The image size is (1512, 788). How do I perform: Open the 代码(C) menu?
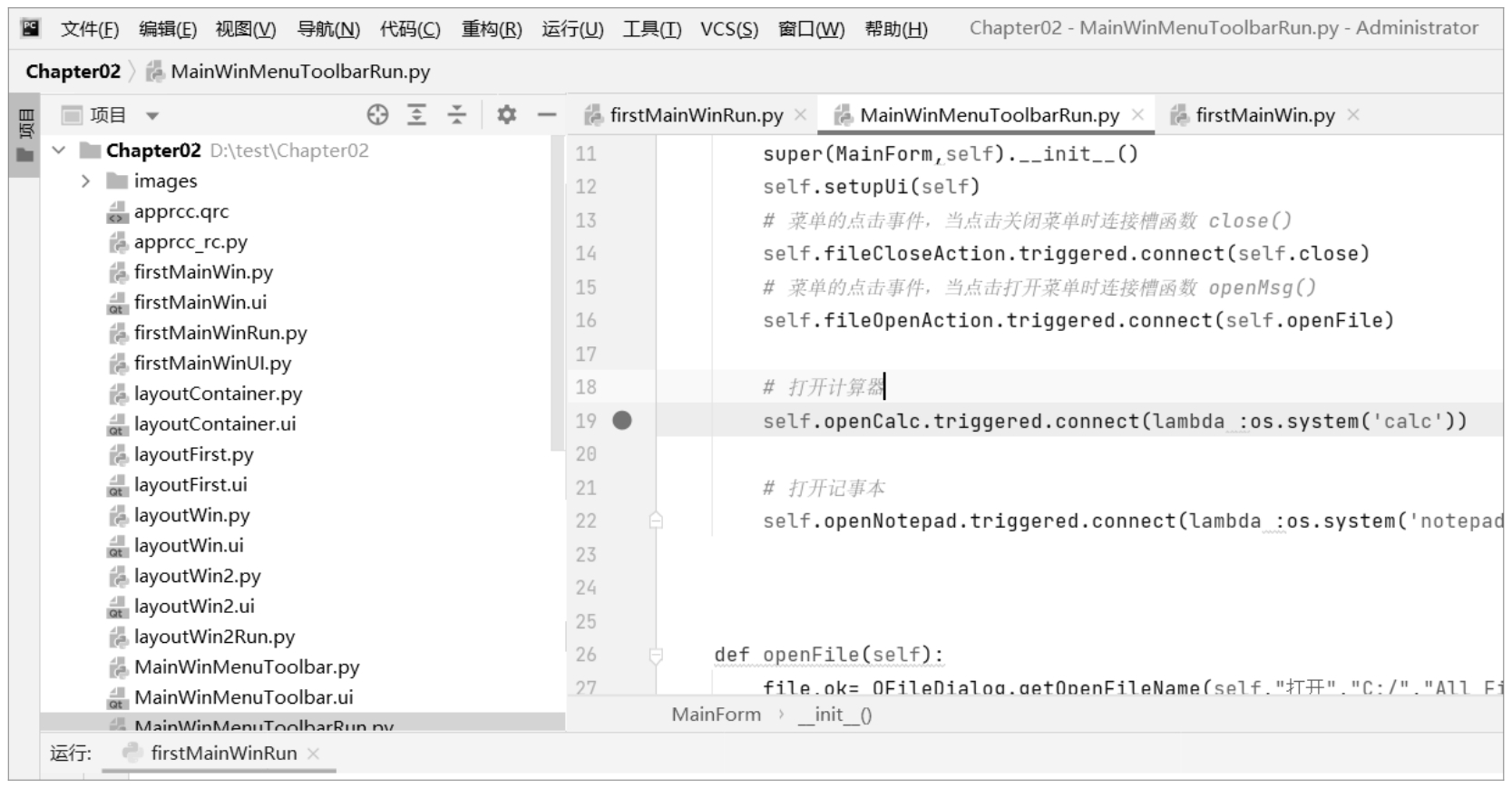(x=410, y=29)
